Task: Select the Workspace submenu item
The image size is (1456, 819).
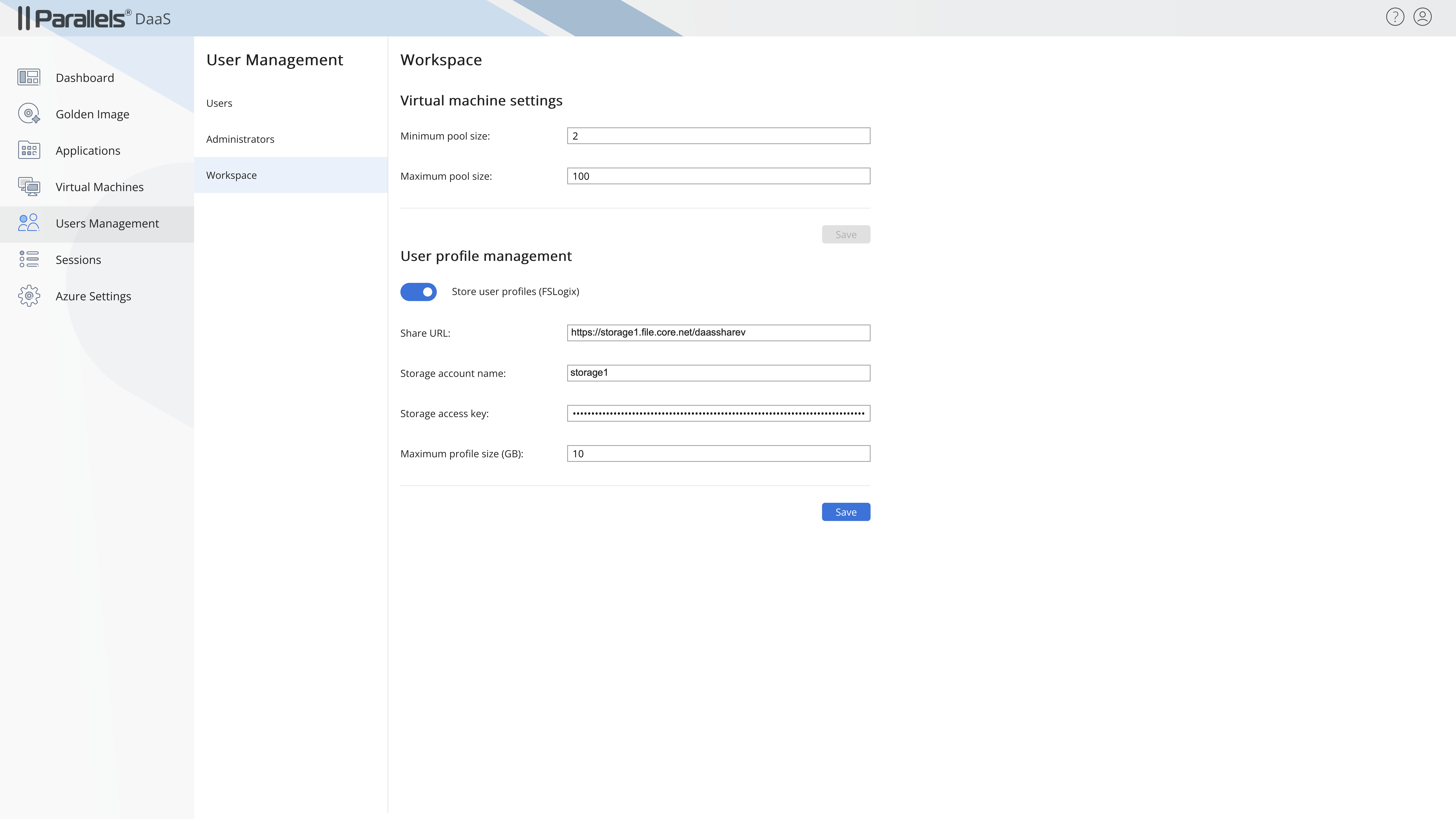Action: coord(231,175)
